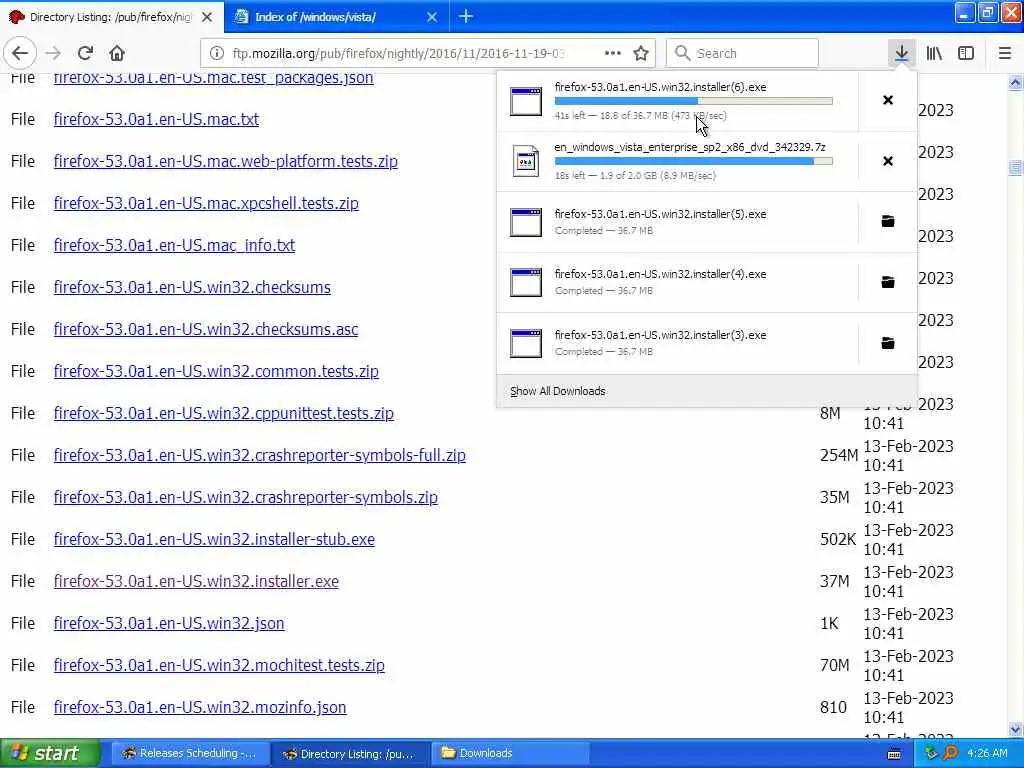
Task: Download win32.installer.exe link
Action: point(196,581)
